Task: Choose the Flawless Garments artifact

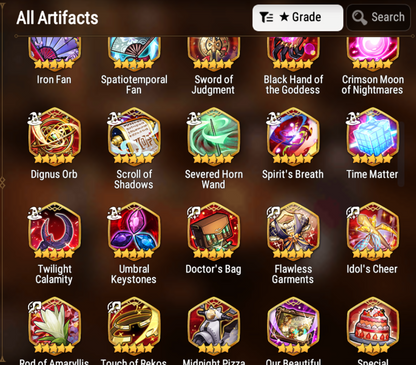Action: point(293,232)
